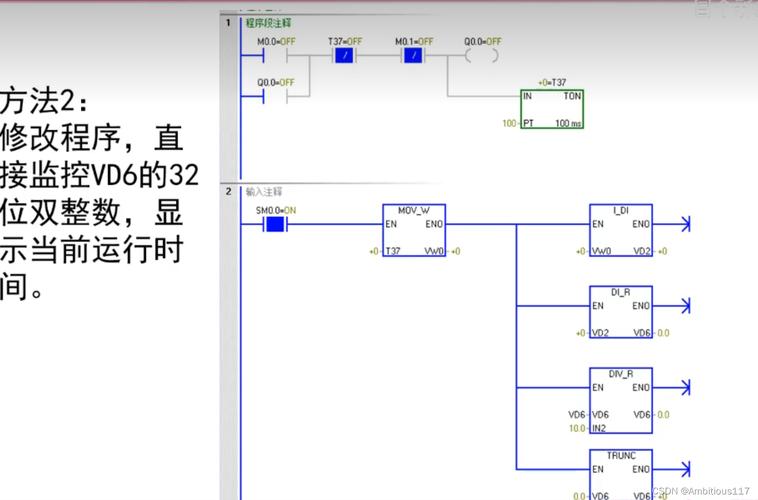The image size is (758, 500).
Task: Select the DIV_R division block
Action: pyautogui.click(x=621, y=400)
